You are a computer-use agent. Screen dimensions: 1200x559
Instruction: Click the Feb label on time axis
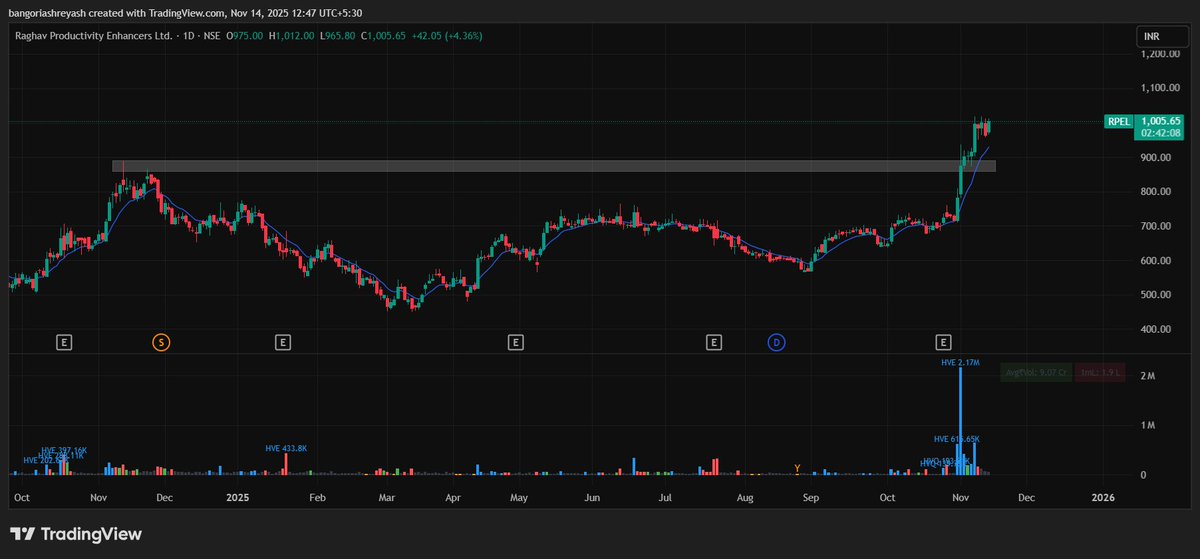click(317, 496)
